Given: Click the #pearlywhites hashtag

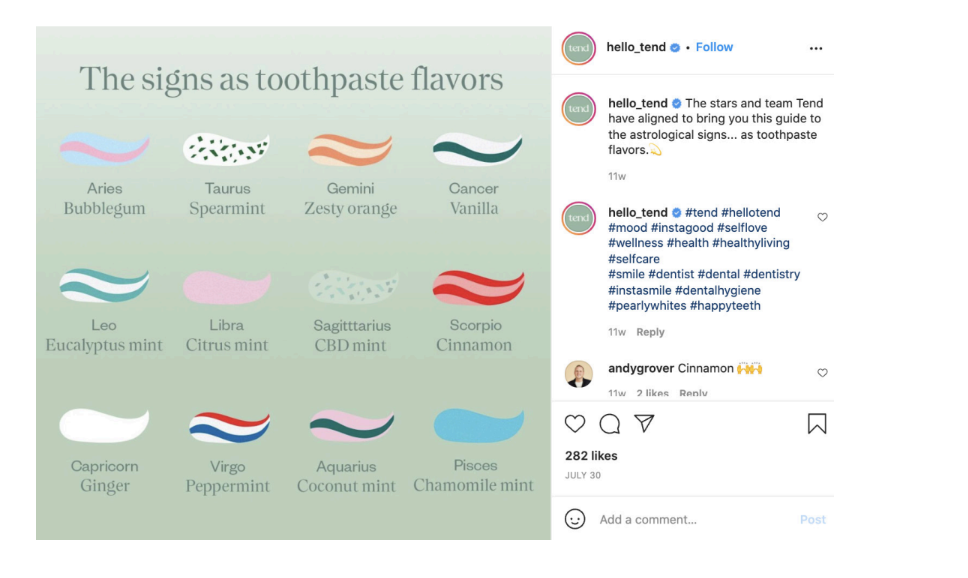Looking at the screenshot, I should [x=646, y=306].
